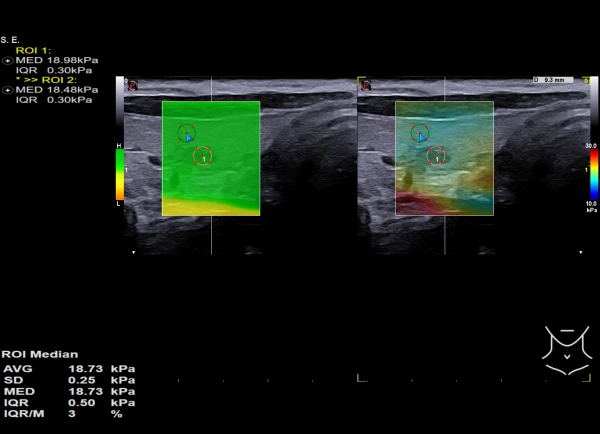
Task: Select orange ROI circle on right elastogram
Action: pos(436,155)
